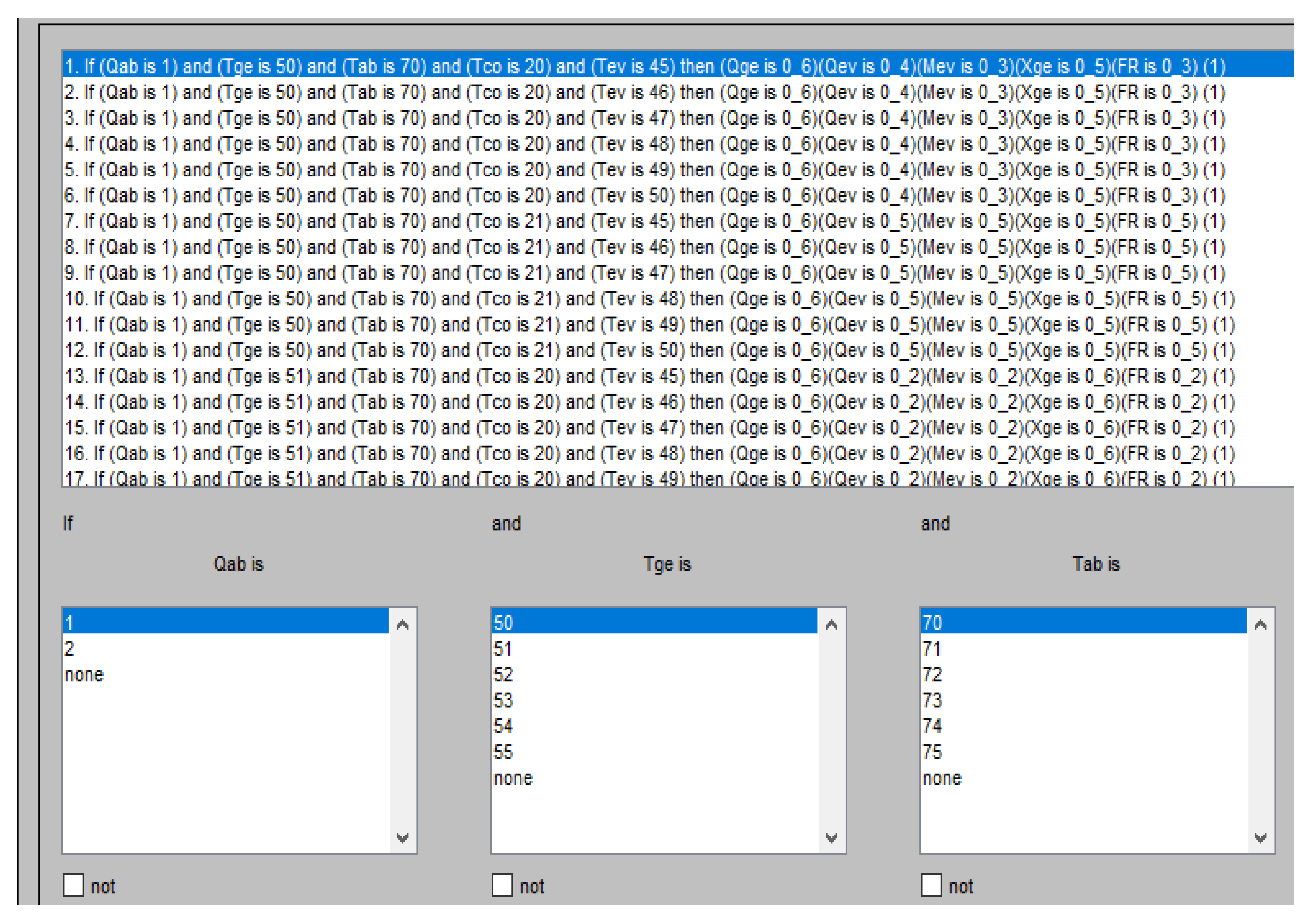Screen dimensions: 1316x921
Task: Select rule 4 with Tev is 48
Action: point(644,144)
